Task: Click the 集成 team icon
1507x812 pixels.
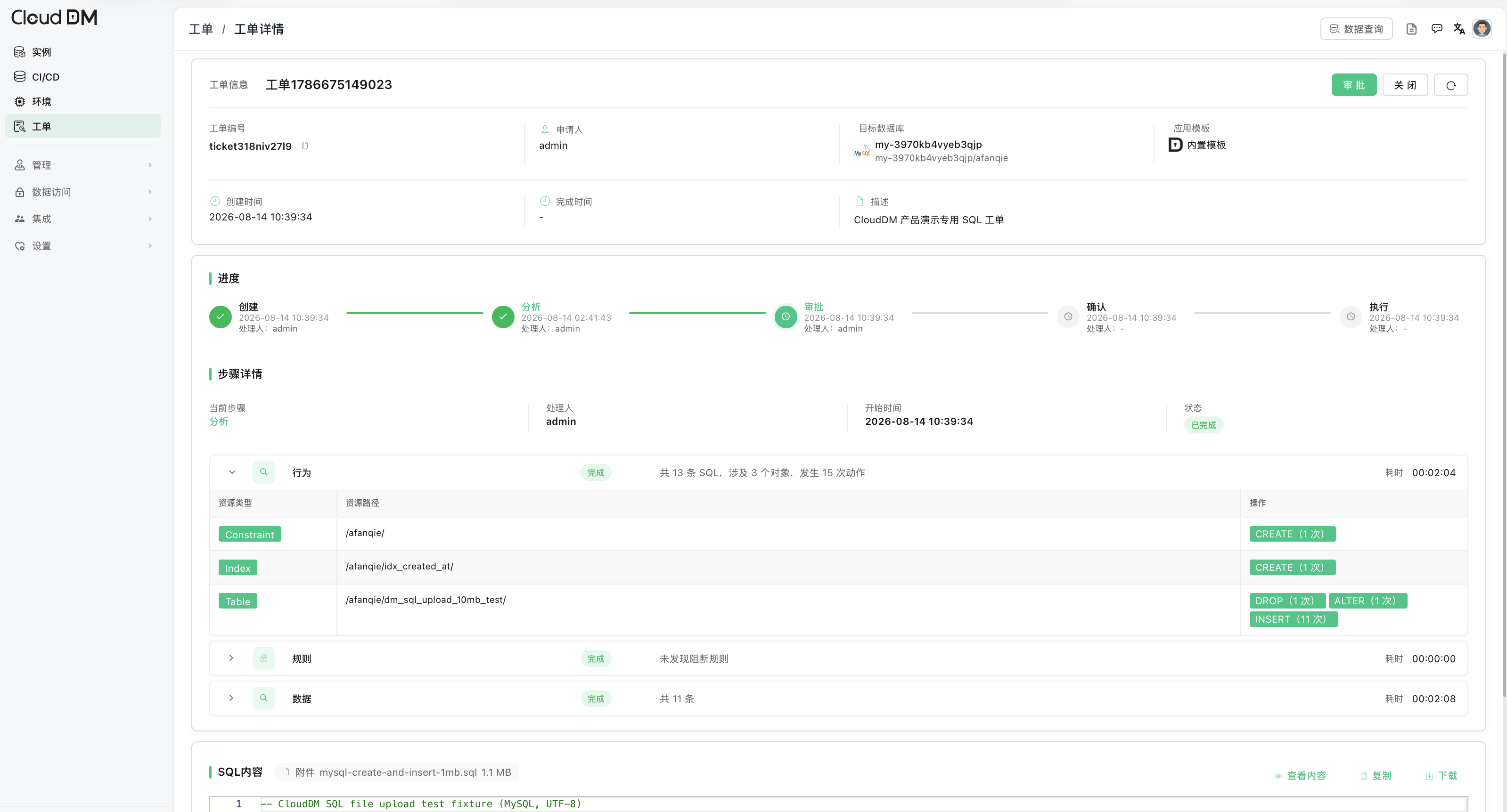Action: coord(20,219)
